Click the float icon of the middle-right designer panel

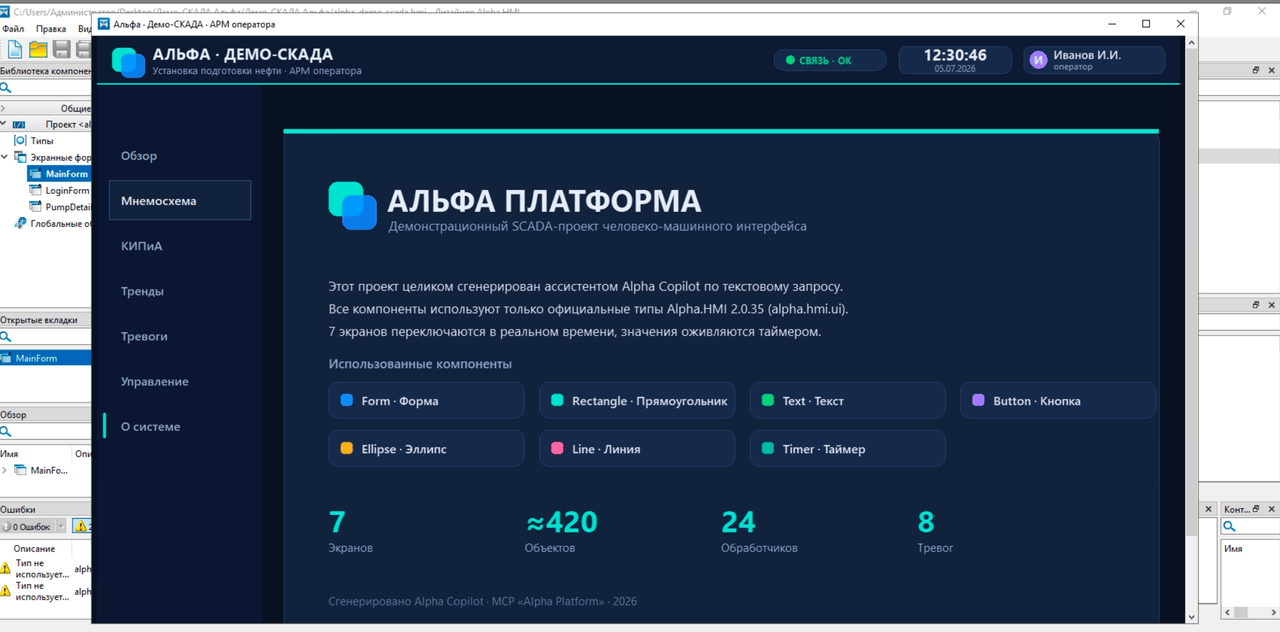1256,305
